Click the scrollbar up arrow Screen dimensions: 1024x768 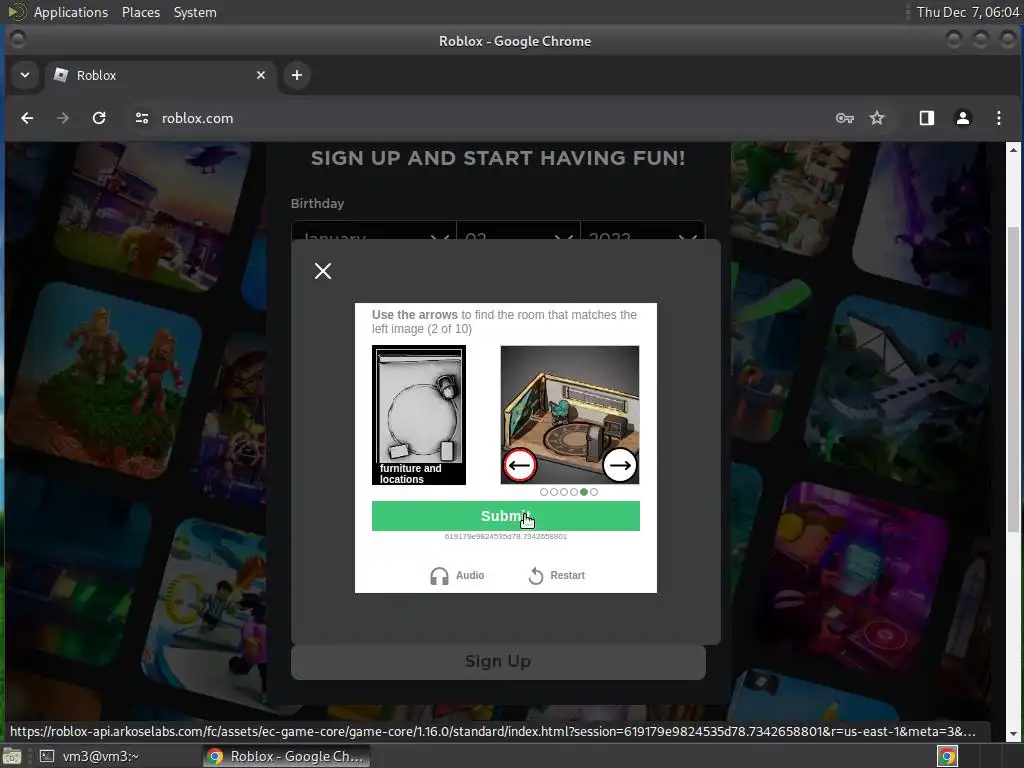[1013, 150]
